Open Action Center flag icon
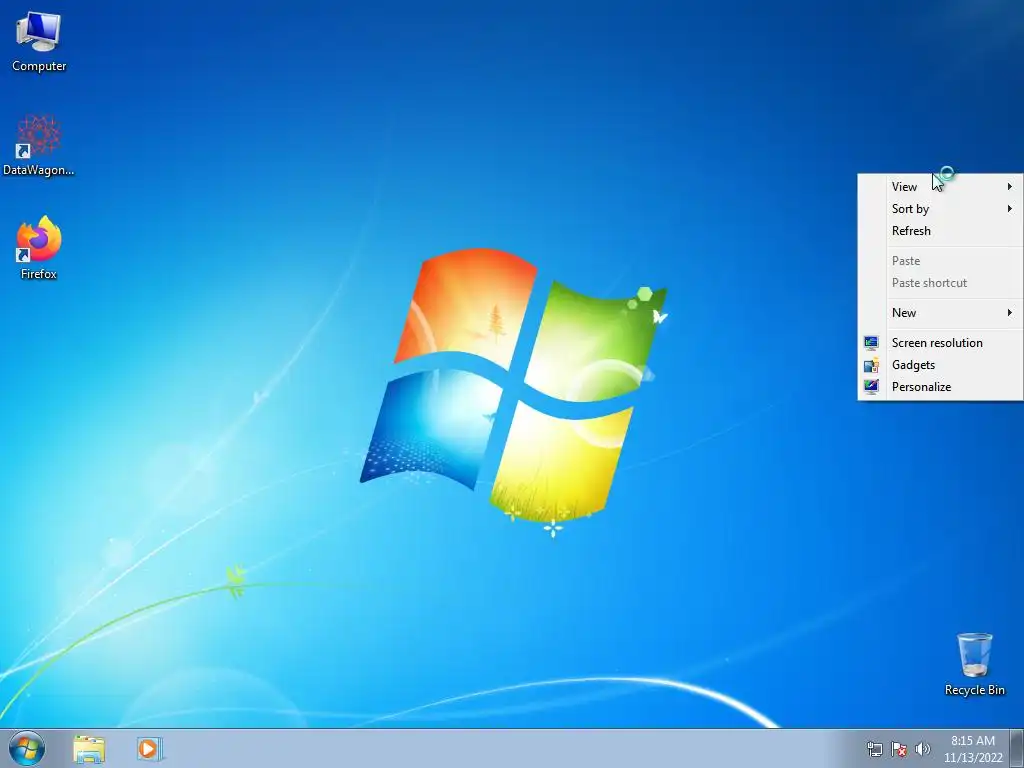Viewport: 1024px width, 768px height. (899, 749)
